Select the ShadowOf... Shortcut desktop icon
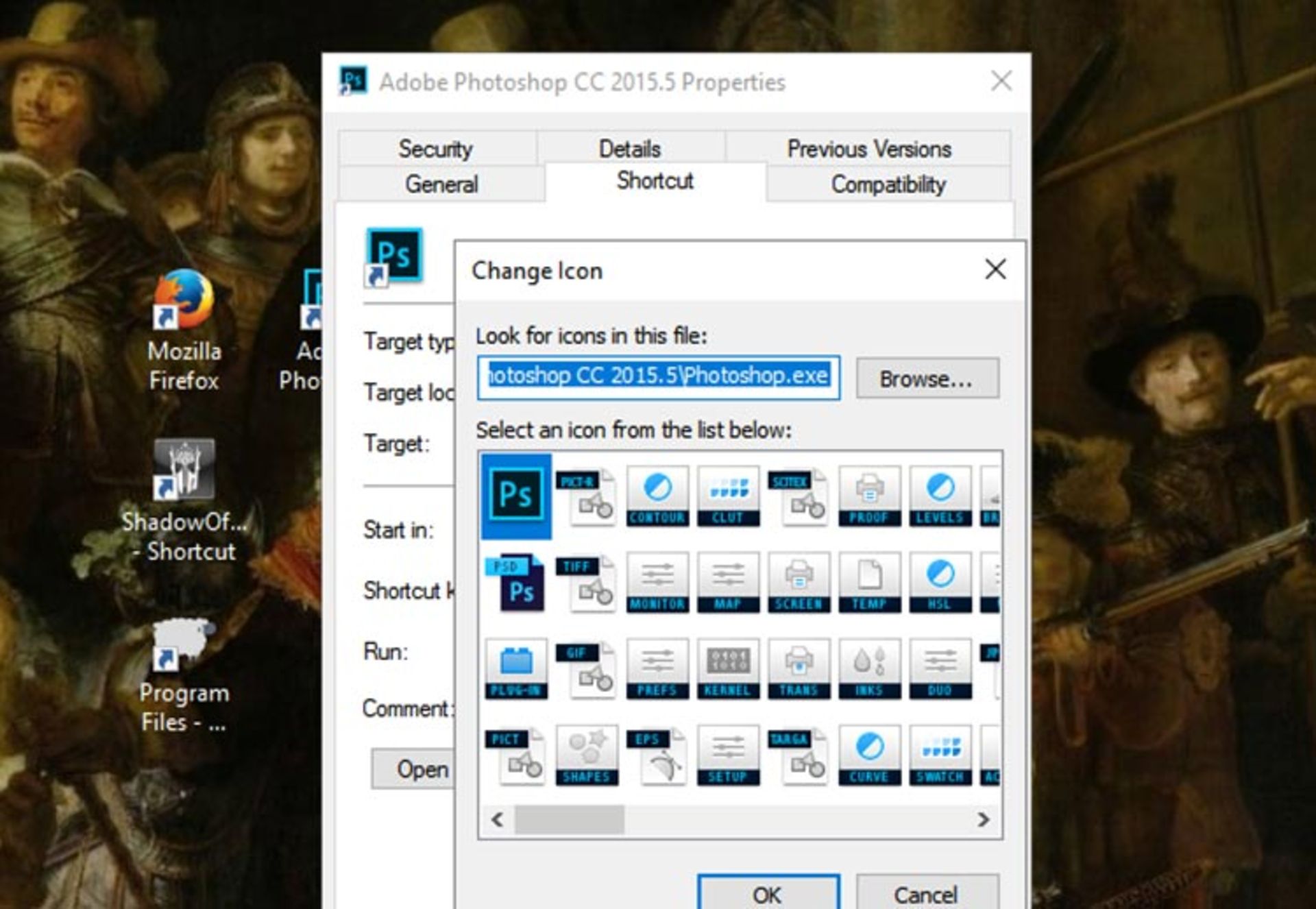The image size is (1316, 909). (x=184, y=501)
